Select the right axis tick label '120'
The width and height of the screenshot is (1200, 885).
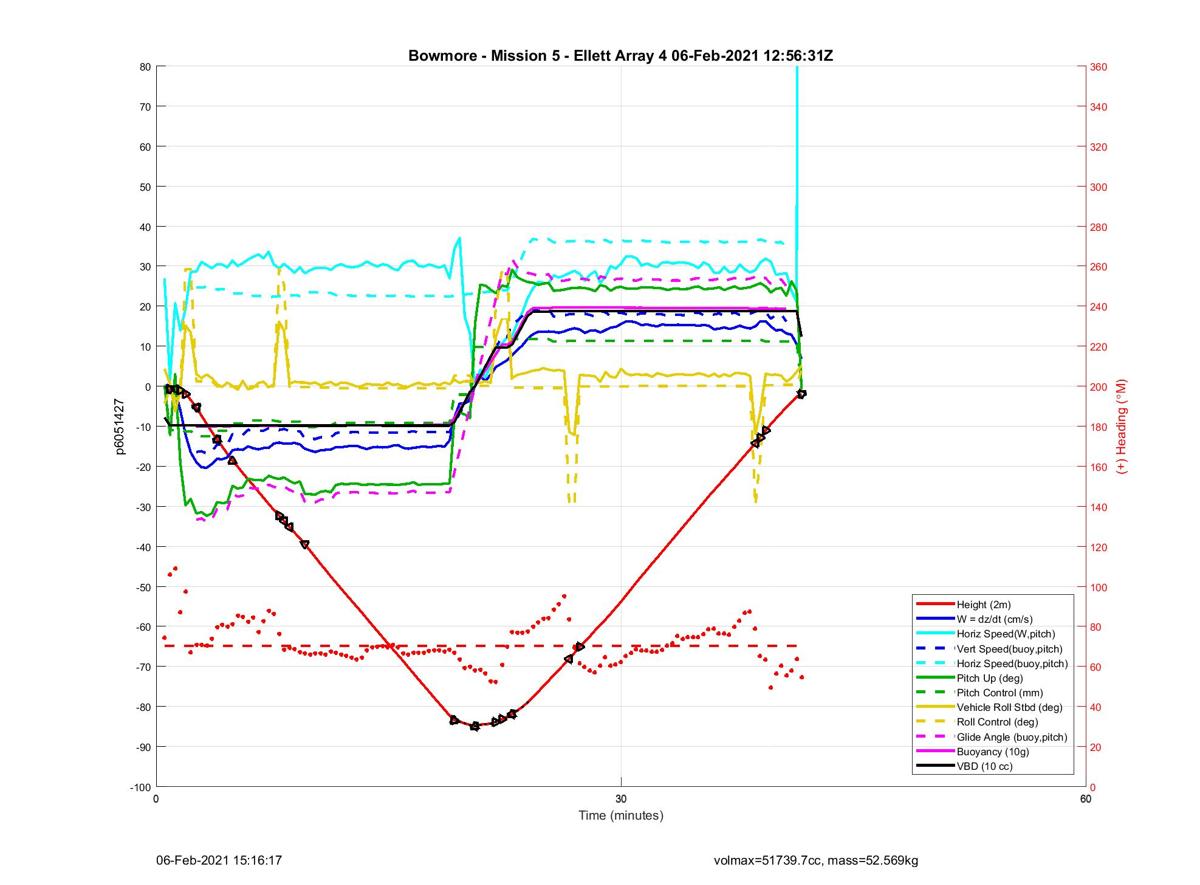tap(1100, 547)
